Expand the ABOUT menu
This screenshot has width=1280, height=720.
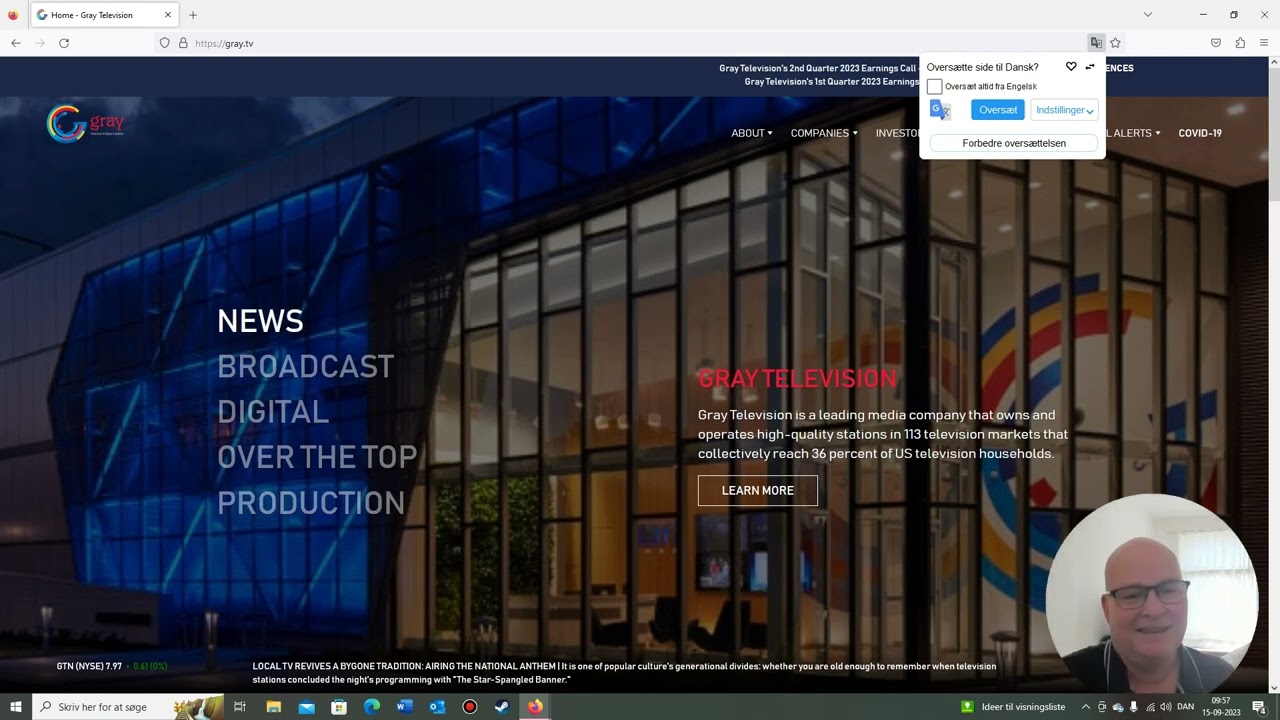point(752,133)
